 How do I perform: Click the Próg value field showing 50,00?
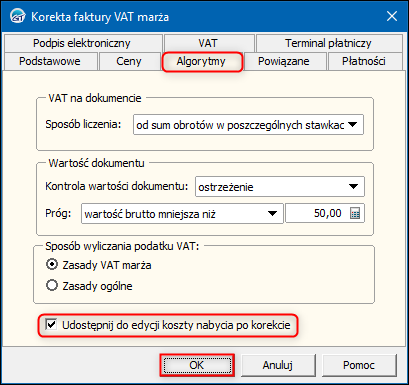(x=317, y=213)
